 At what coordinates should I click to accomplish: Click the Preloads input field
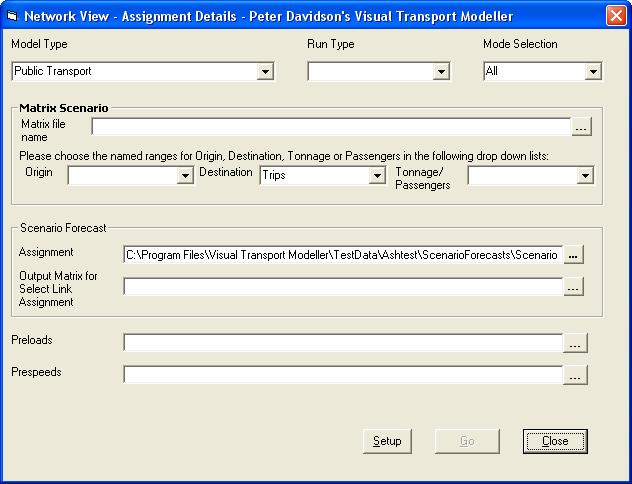tap(343, 343)
